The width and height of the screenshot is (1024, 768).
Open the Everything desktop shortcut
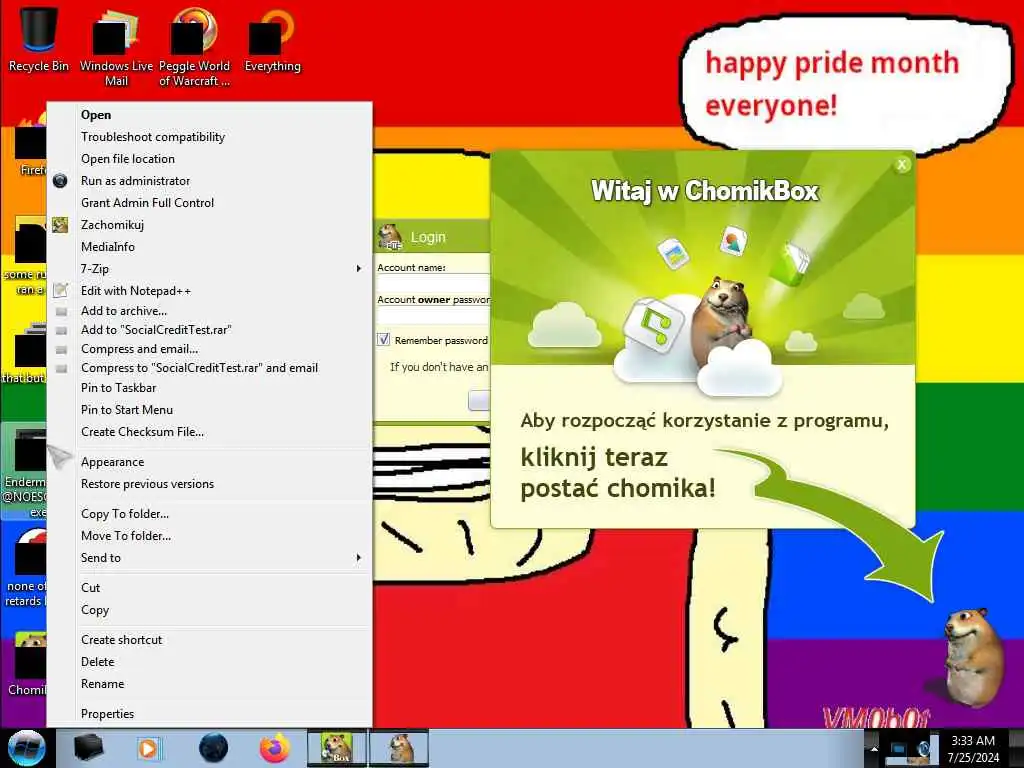click(x=272, y=39)
